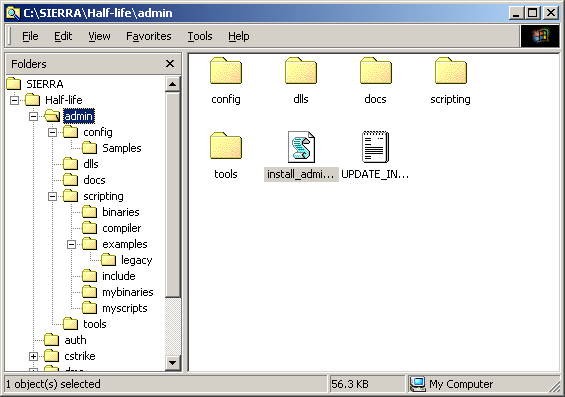Open the Favorites menu

[x=149, y=36]
